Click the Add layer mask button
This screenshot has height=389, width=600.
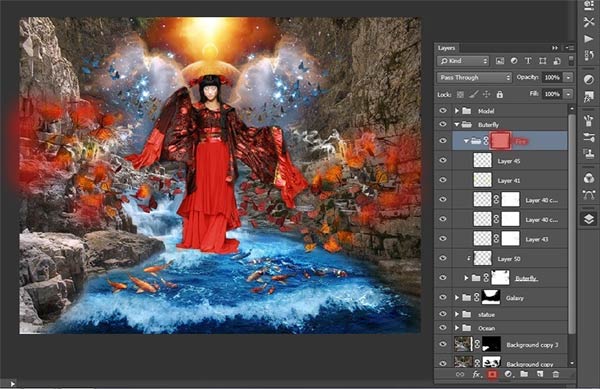point(492,374)
